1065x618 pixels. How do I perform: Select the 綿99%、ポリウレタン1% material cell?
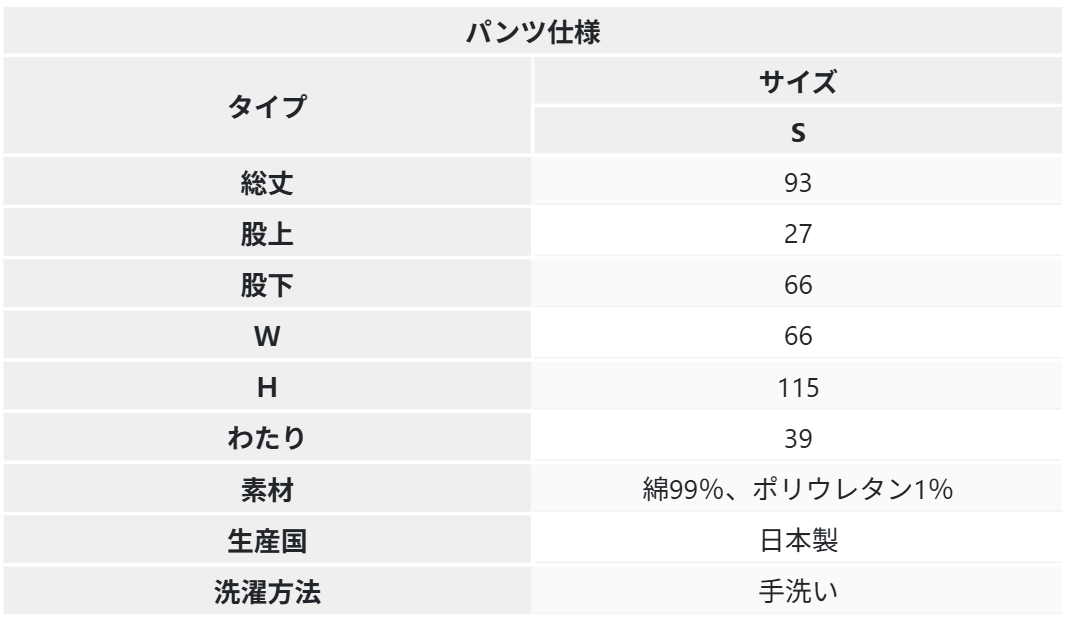click(797, 489)
